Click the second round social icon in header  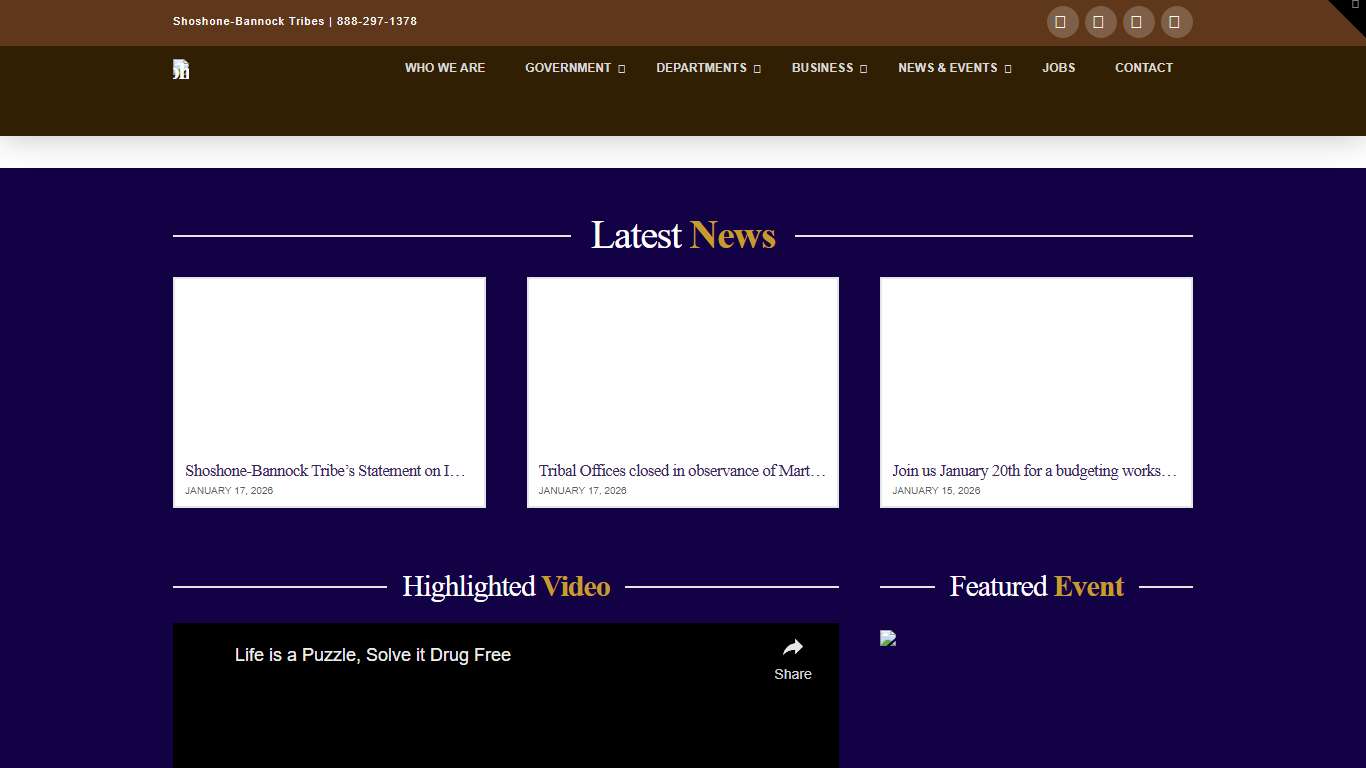tap(1100, 22)
